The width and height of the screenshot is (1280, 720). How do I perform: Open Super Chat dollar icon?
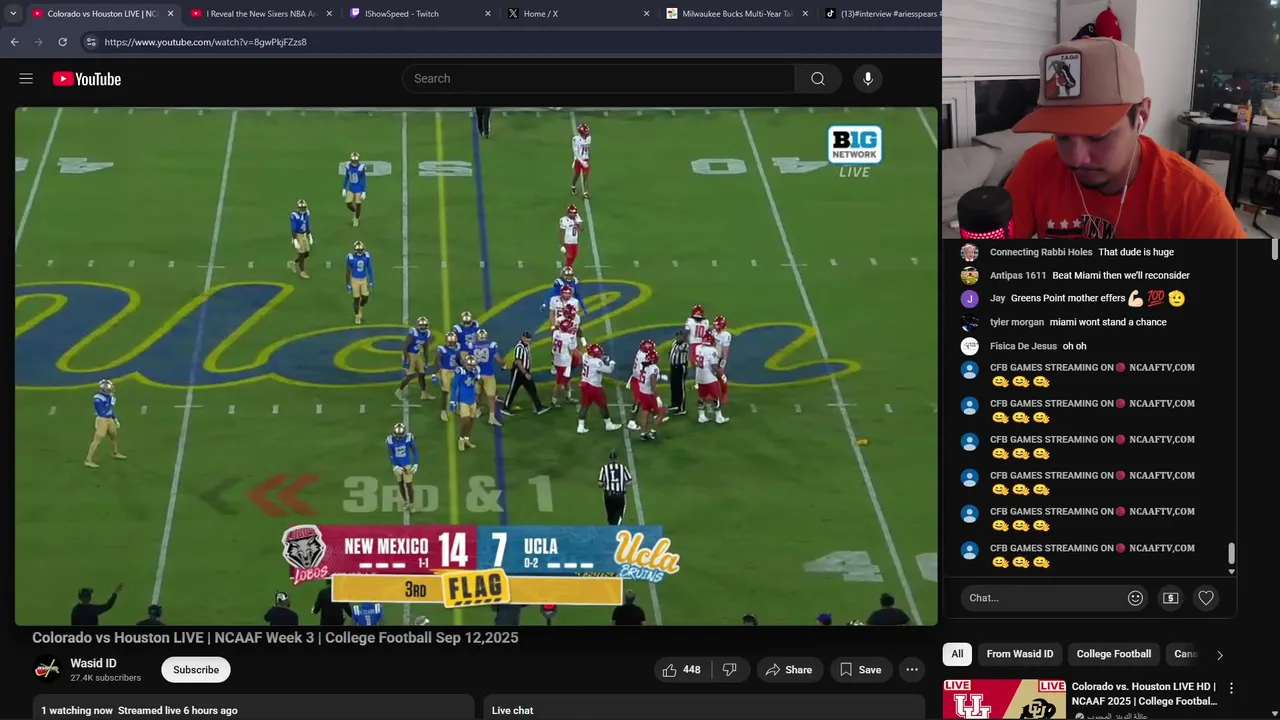click(x=1171, y=598)
